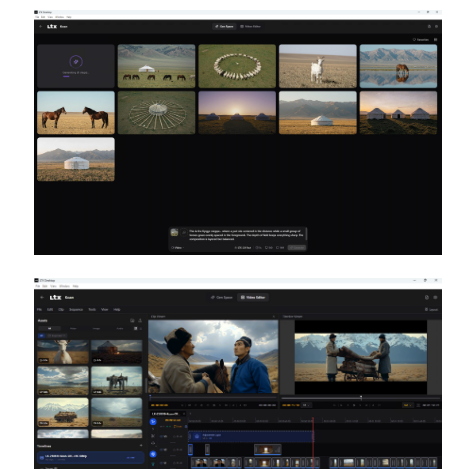
Task: Click the import media icon in Assets header
Action: (140, 320)
